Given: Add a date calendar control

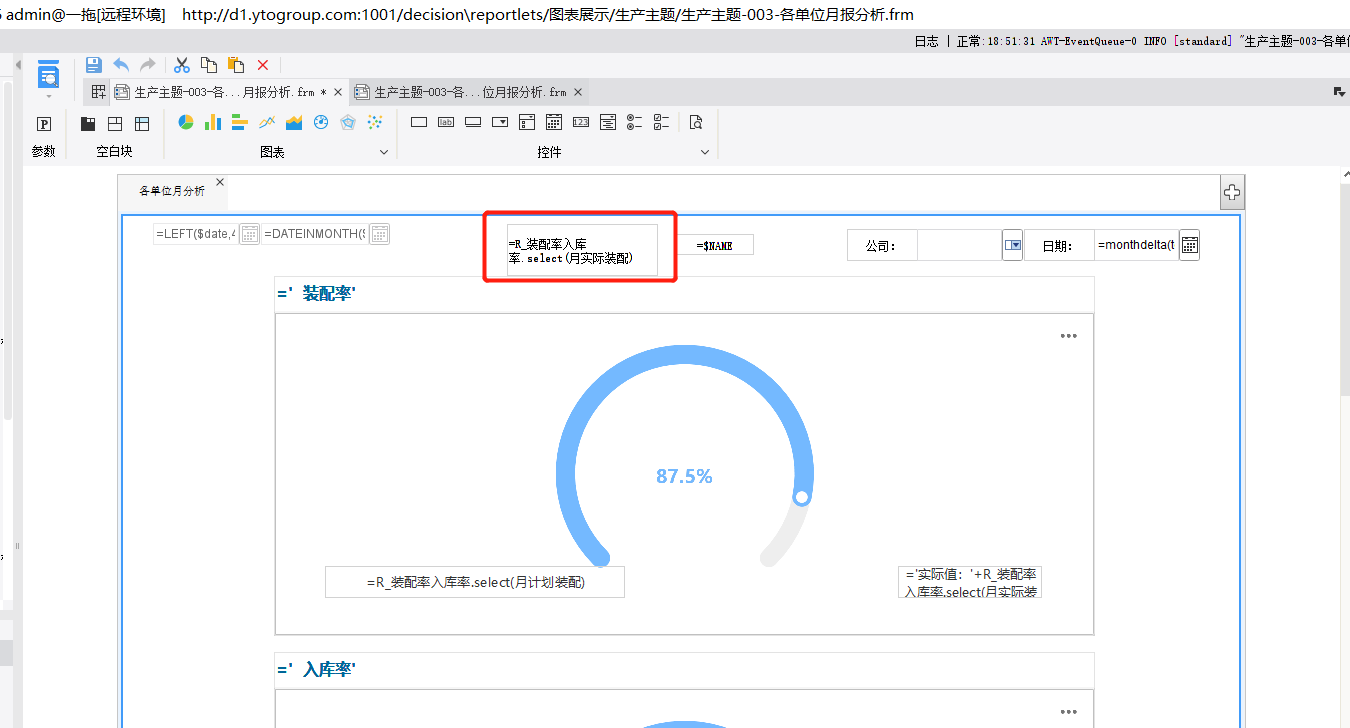Looking at the screenshot, I should click(554, 122).
